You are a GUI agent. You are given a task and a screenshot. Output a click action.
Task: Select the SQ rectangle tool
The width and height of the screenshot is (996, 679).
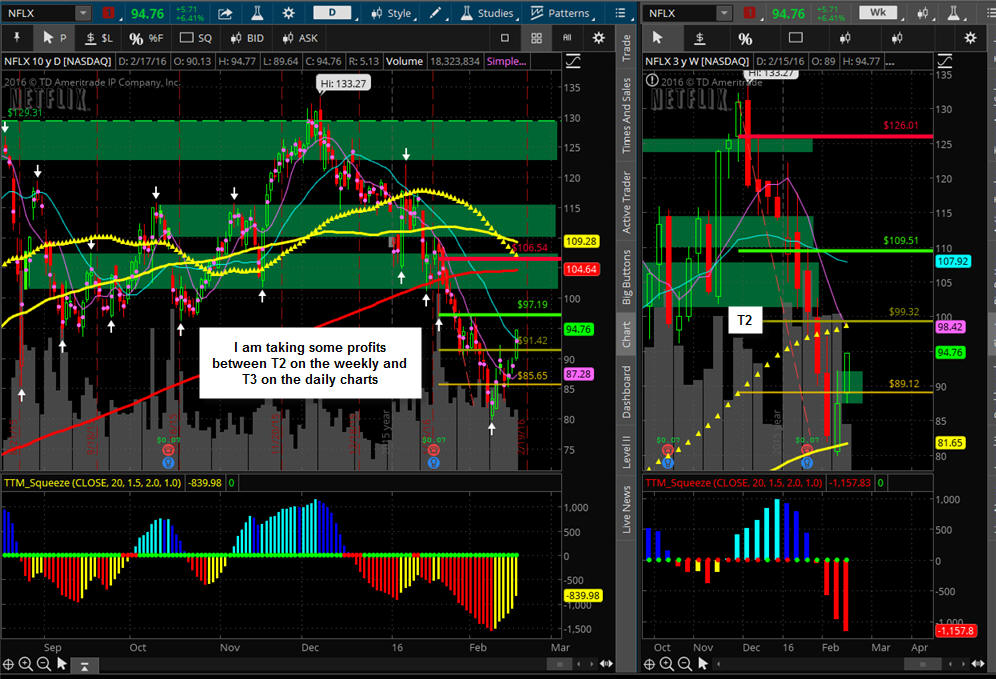coord(196,38)
